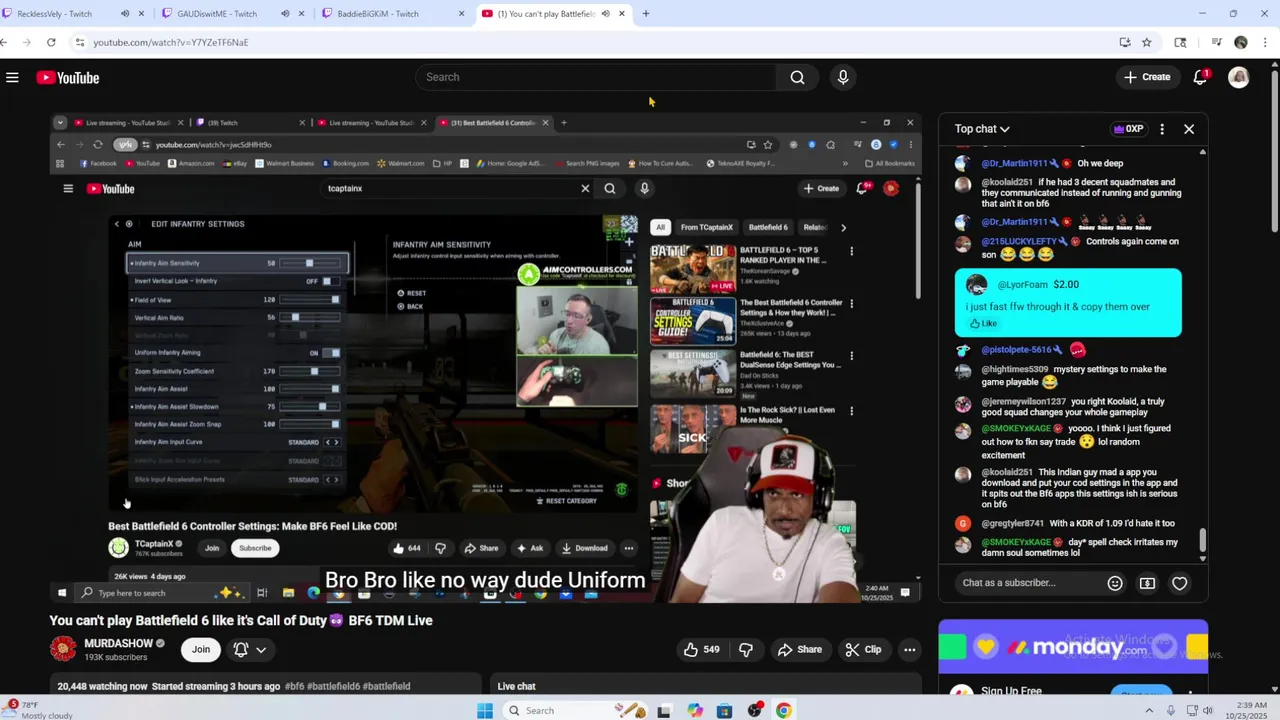Click the browser address bar URL
This screenshot has height=720, width=1280.
pyautogui.click(x=170, y=42)
